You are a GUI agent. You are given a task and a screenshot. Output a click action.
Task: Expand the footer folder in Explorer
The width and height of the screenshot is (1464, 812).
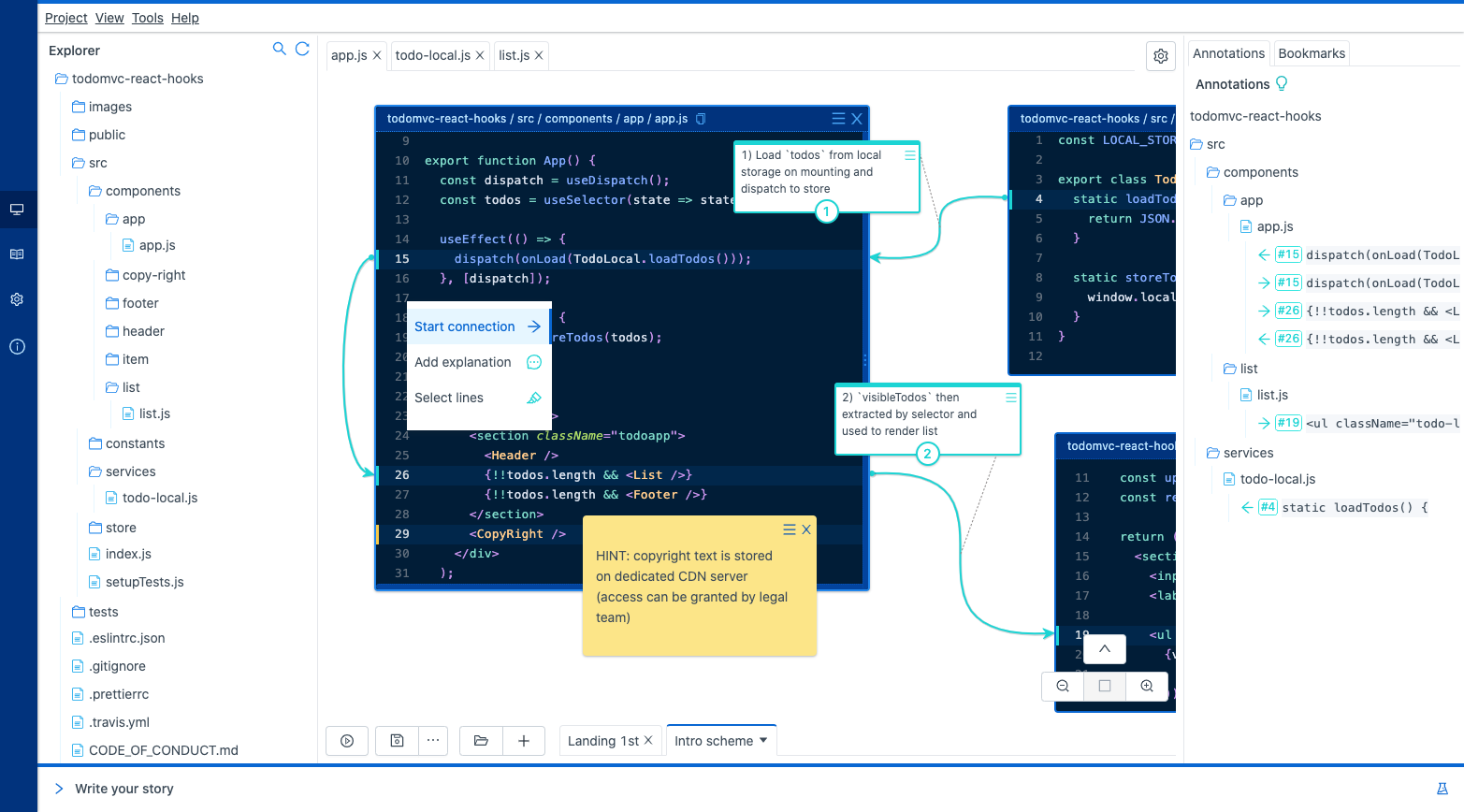[132, 303]
